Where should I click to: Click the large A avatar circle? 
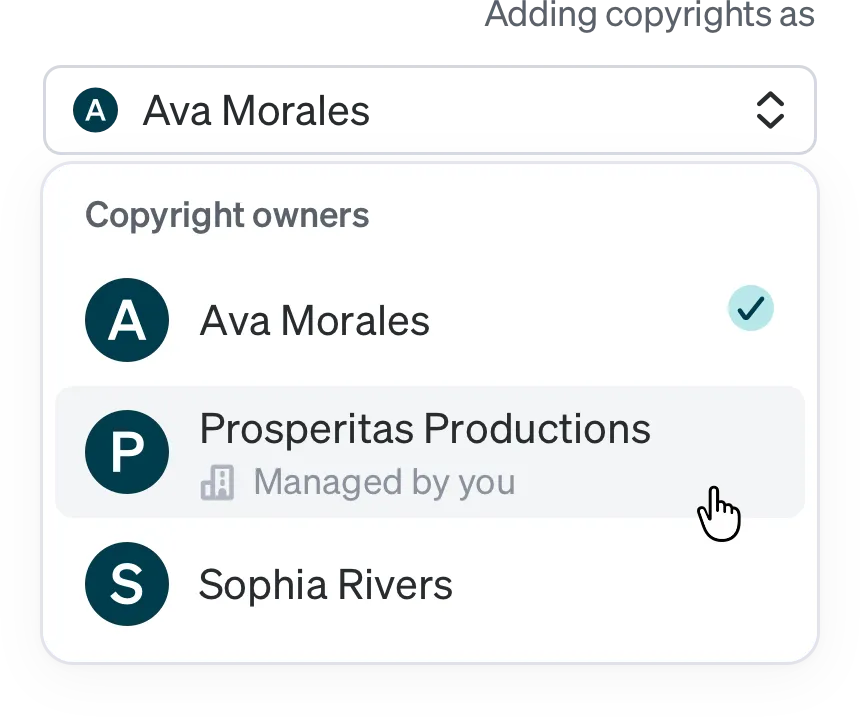(127, 320)
